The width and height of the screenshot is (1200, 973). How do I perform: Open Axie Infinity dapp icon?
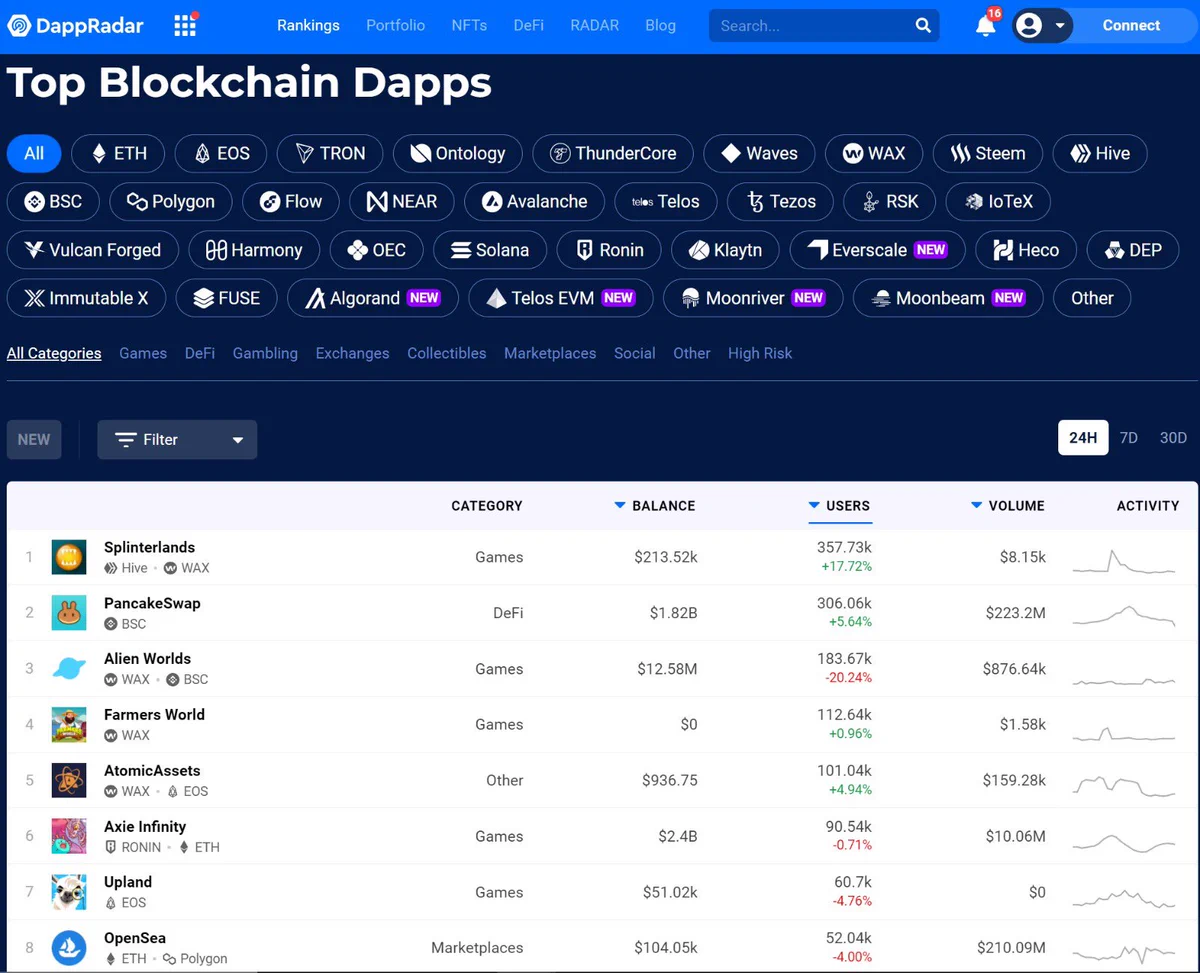[69, 836]
